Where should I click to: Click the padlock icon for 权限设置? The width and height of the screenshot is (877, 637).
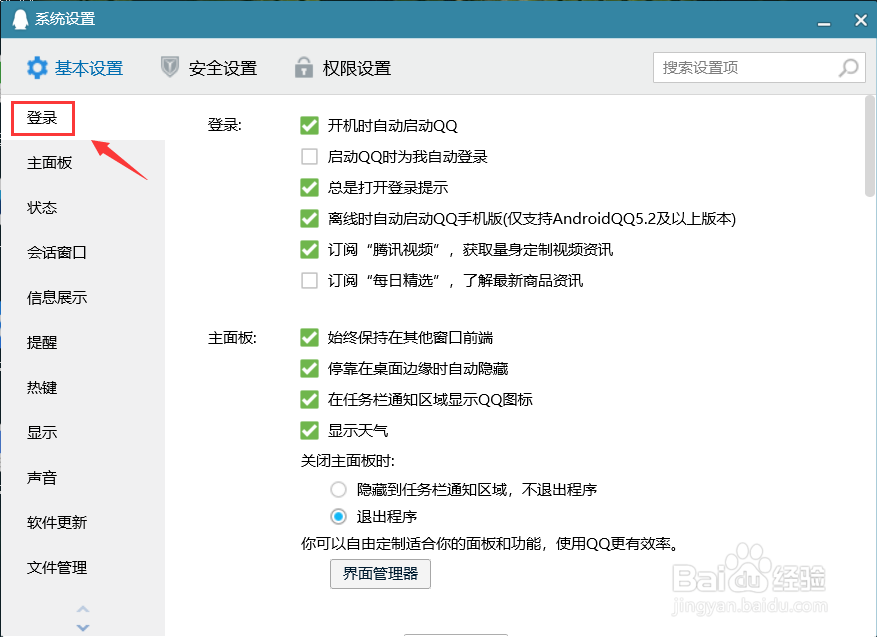[x=304, y=67]
